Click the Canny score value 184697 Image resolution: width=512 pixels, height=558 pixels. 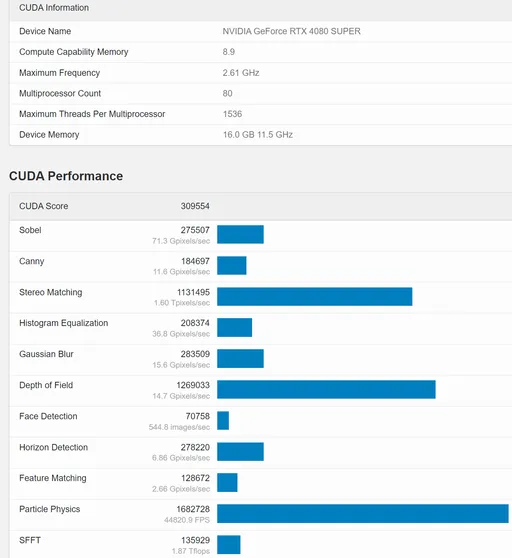(x=195, y=261)
